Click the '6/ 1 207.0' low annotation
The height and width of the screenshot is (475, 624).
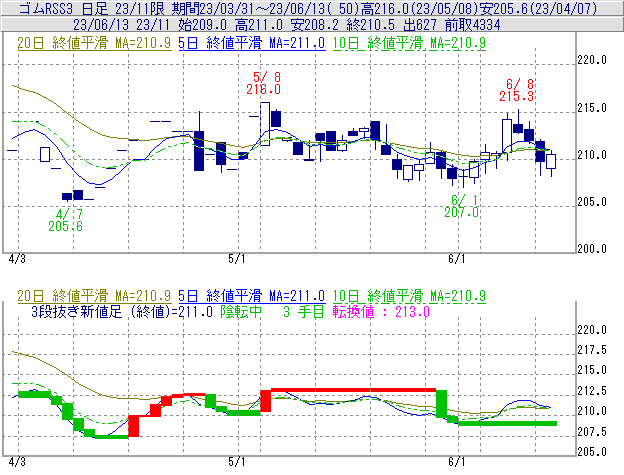pos(462,206)
